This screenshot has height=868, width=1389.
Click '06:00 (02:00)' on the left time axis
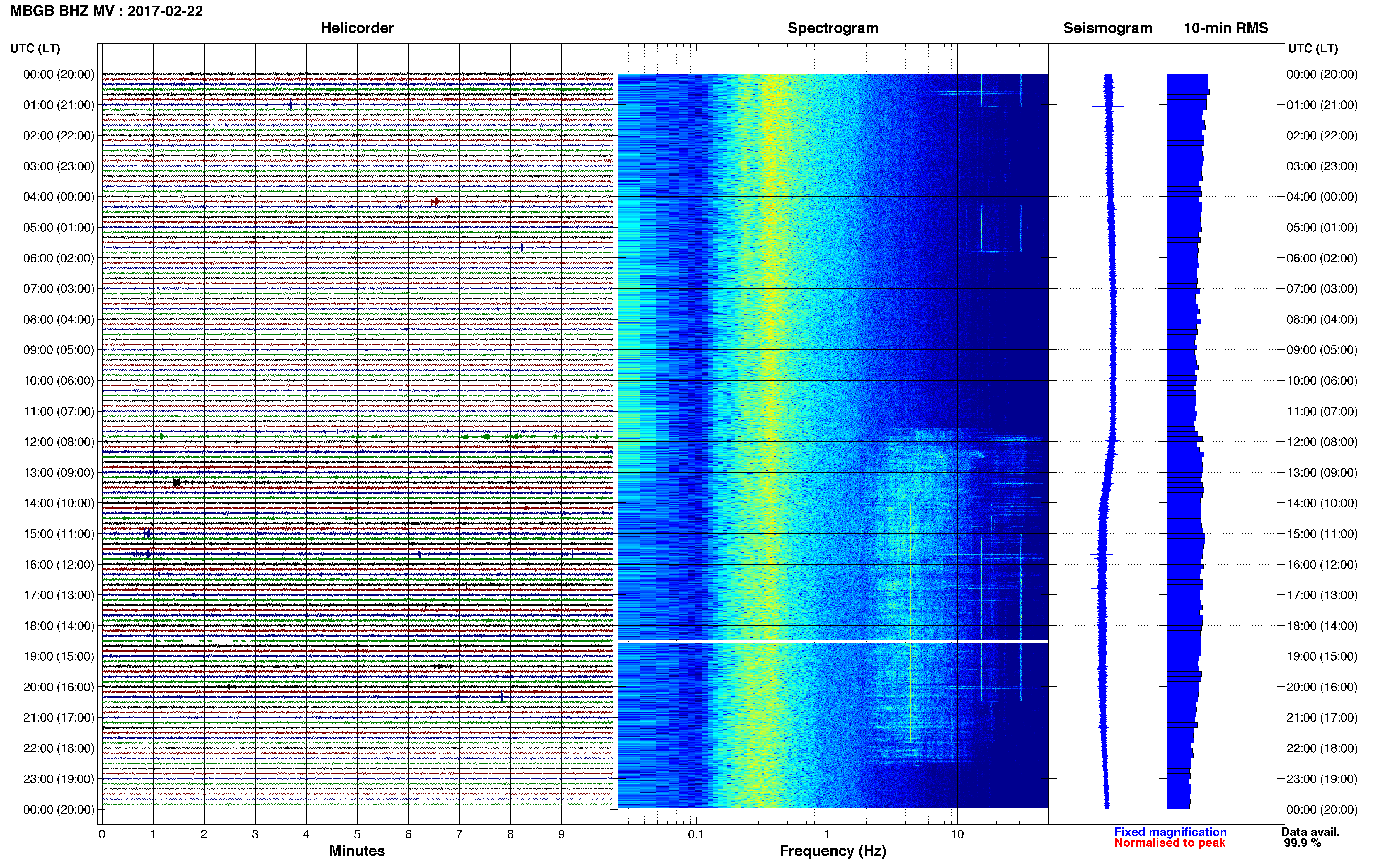[x=59, y=258]
